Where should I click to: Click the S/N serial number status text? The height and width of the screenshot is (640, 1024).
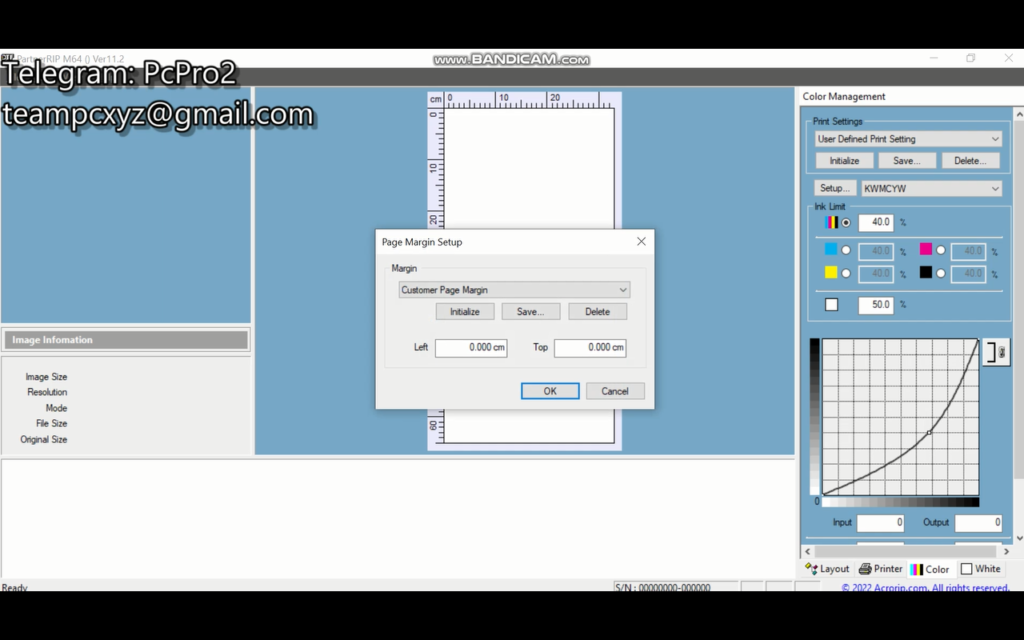(x=662, y=588)
